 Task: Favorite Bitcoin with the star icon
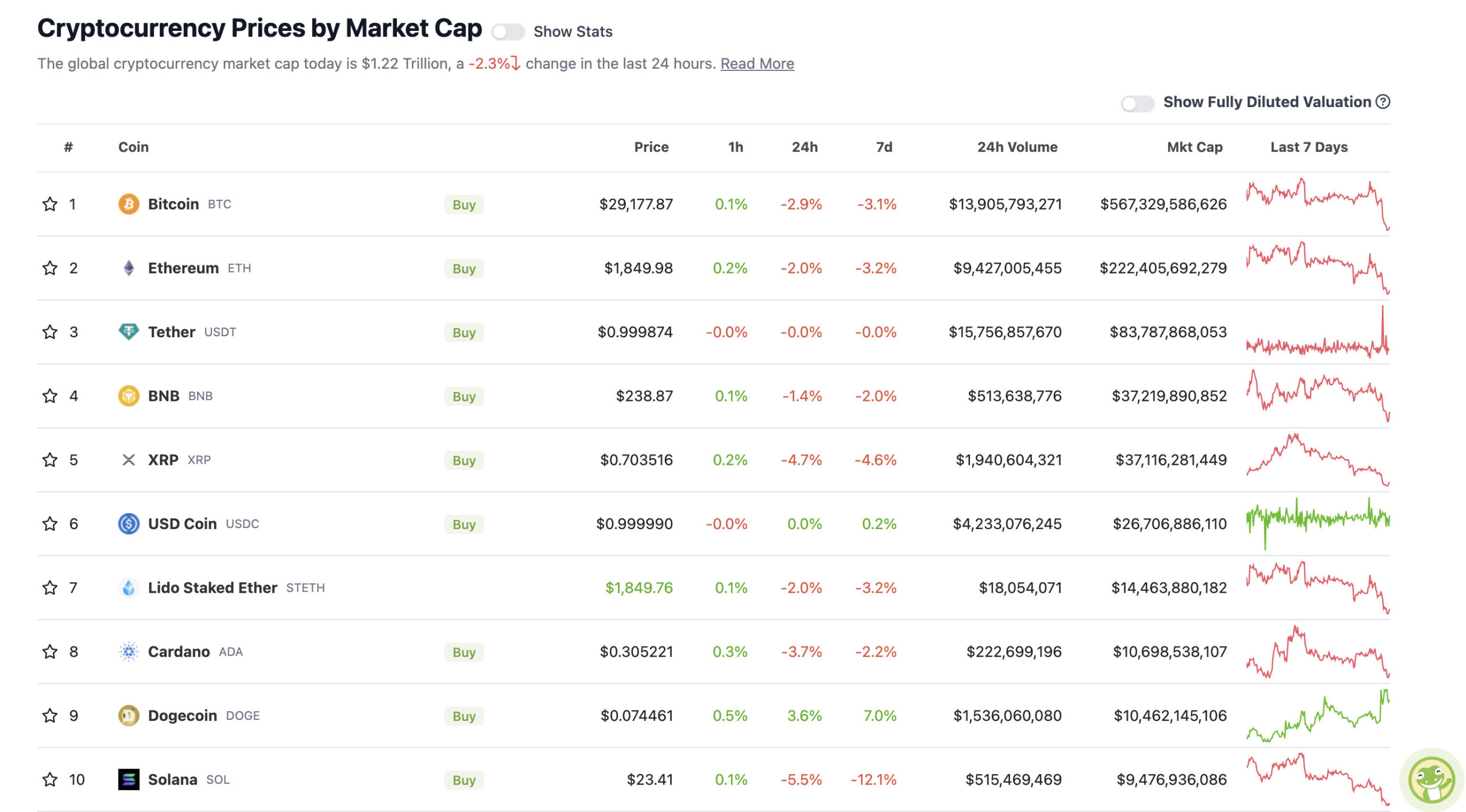[x=50, y=204]
